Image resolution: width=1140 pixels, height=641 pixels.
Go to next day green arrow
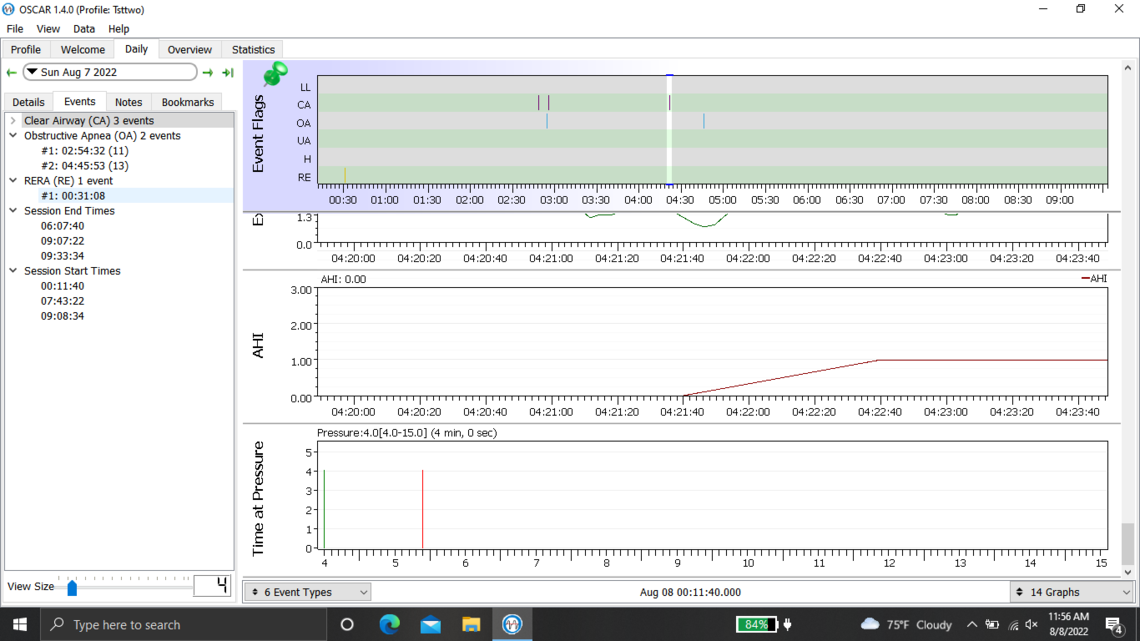coord(208,73)
